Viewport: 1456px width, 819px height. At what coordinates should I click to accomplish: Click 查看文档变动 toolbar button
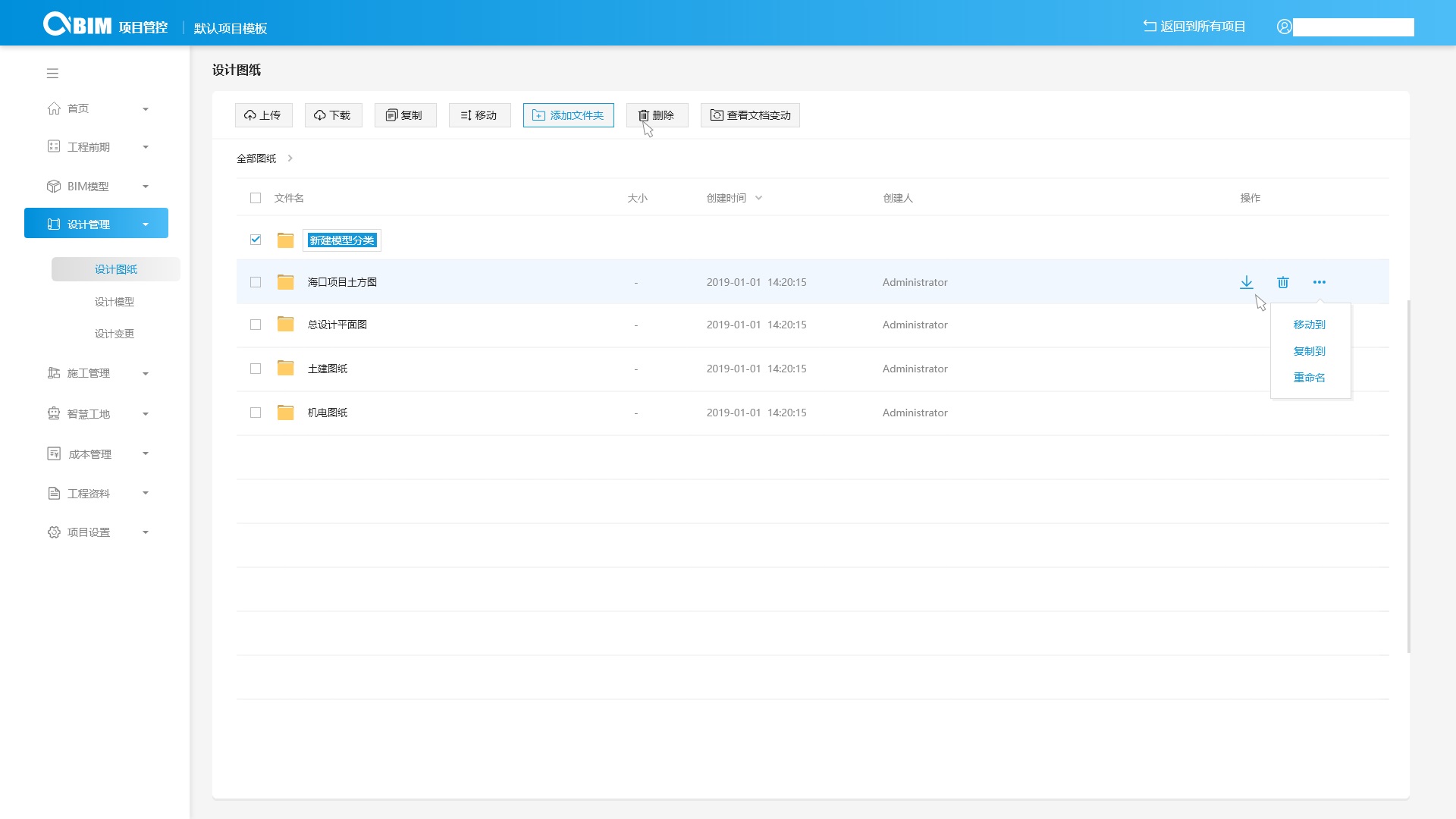point(750,115)
